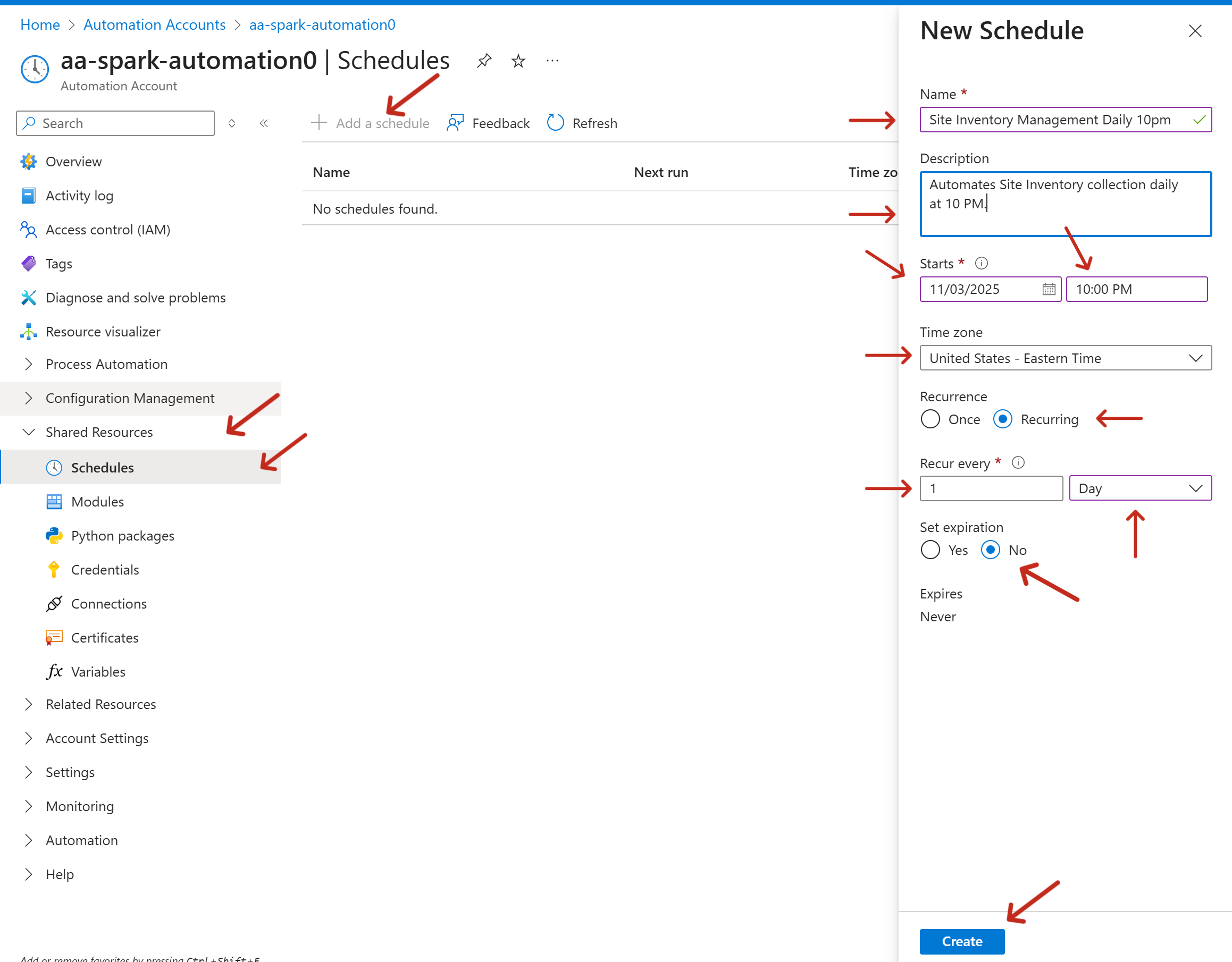
Task: Click the Recur every info icon
Action: (1018, 463)
